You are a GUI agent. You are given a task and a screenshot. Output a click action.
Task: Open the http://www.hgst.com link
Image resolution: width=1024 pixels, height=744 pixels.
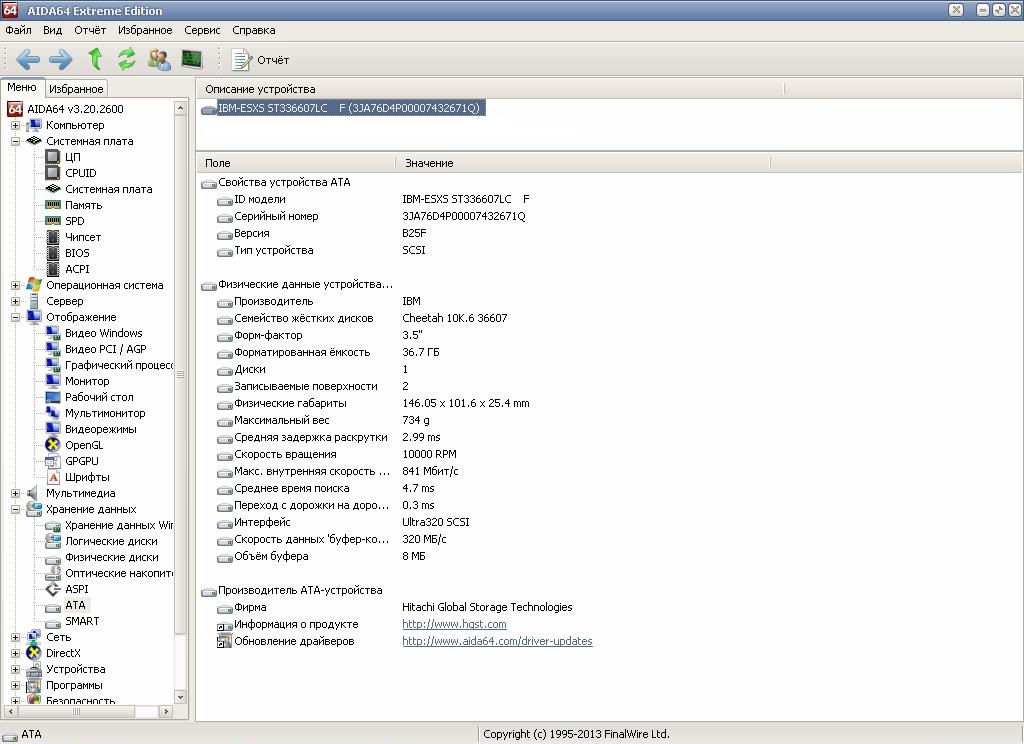[x=454, y=624]
